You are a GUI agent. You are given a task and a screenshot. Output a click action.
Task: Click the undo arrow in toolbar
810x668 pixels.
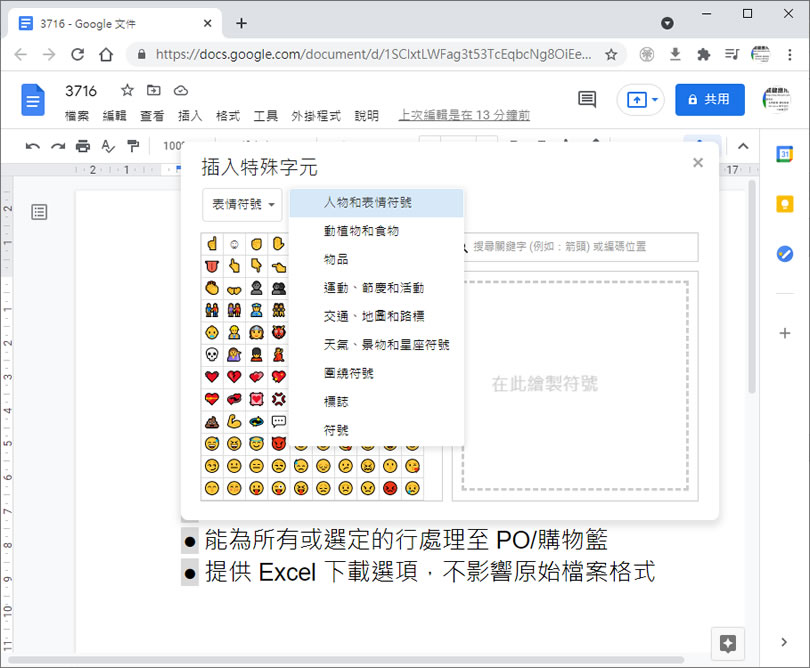33,146
